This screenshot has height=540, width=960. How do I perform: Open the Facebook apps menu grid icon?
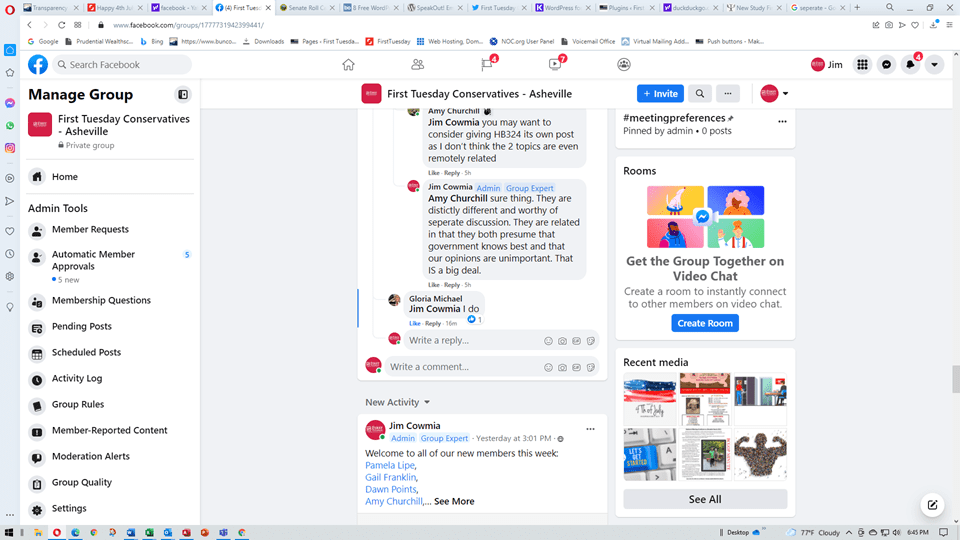pos(862,65)
